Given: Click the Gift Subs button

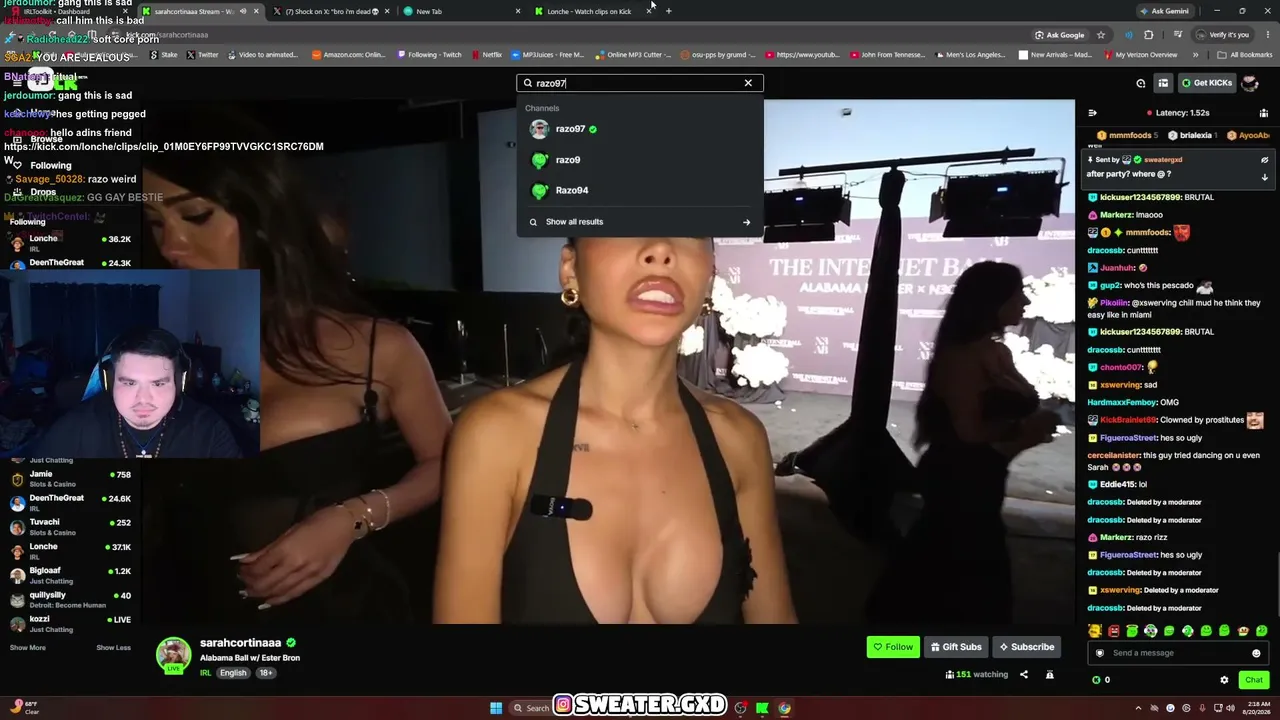Looking at the screenshot, I should tap(956, 647).
